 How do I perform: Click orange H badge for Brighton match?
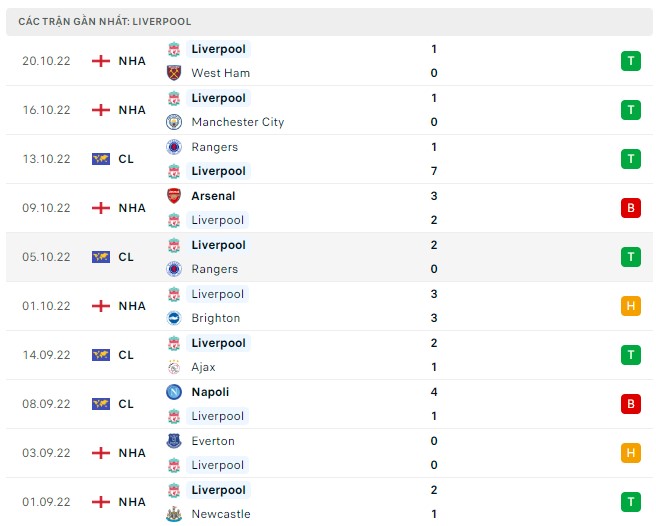630,306
